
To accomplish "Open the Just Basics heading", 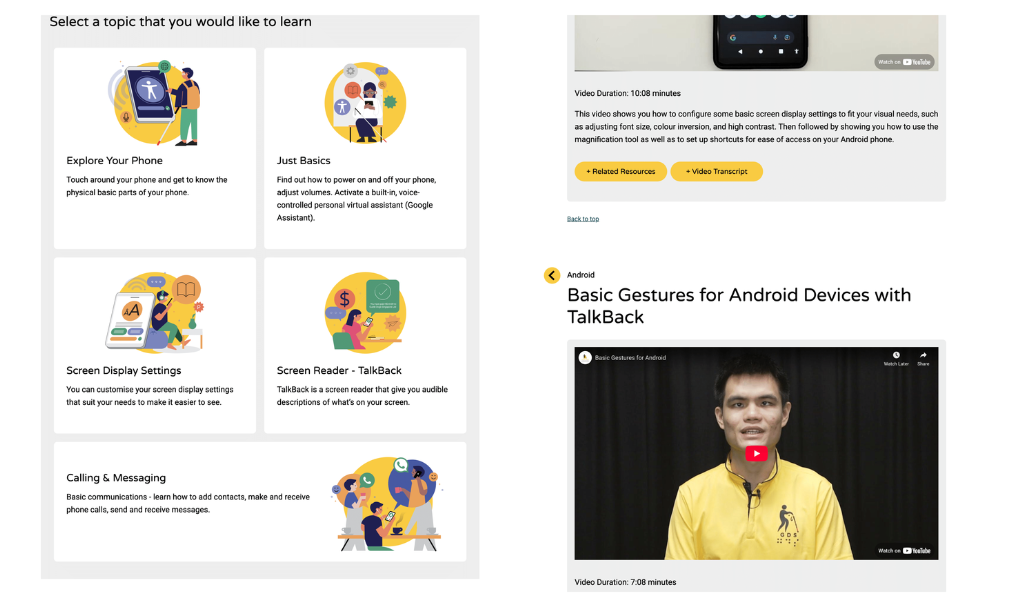I will pyautogui.click(x=304, y=161).
